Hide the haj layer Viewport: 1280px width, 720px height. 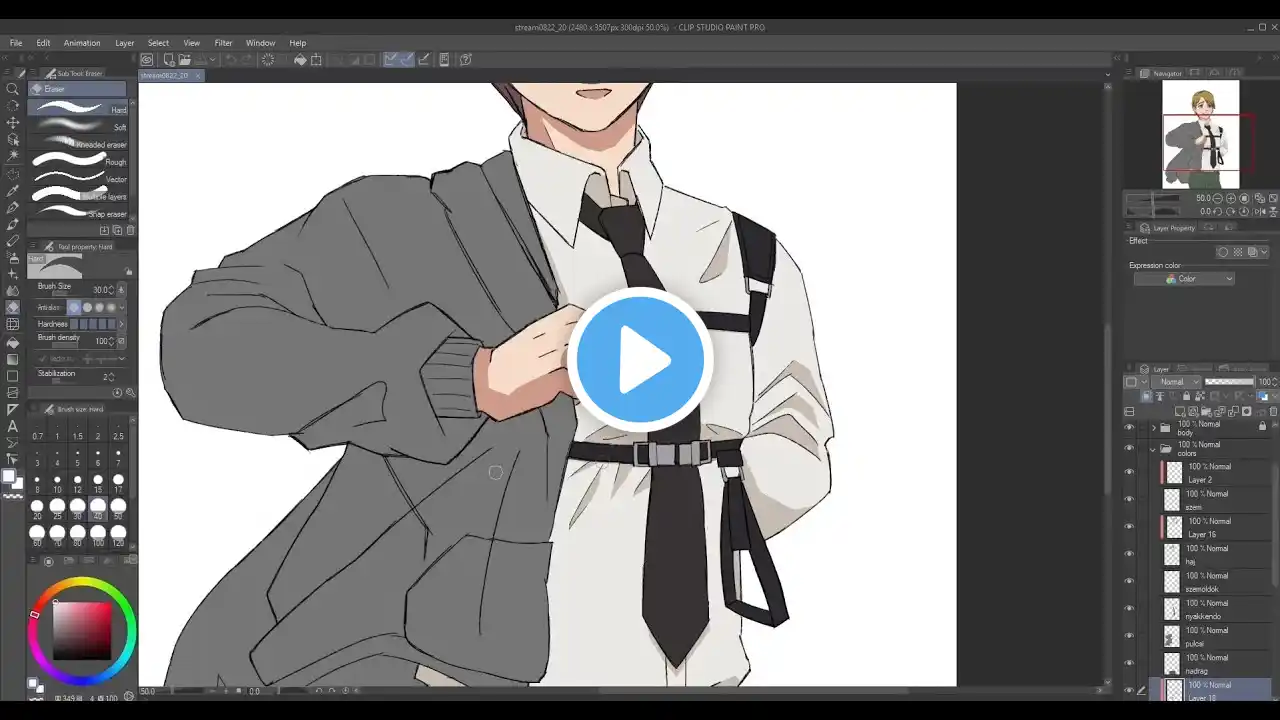tap(1129, 555)
